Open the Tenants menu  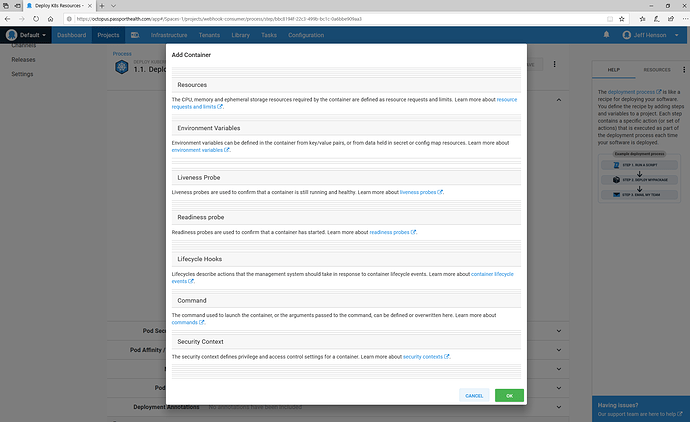[209, 35]
